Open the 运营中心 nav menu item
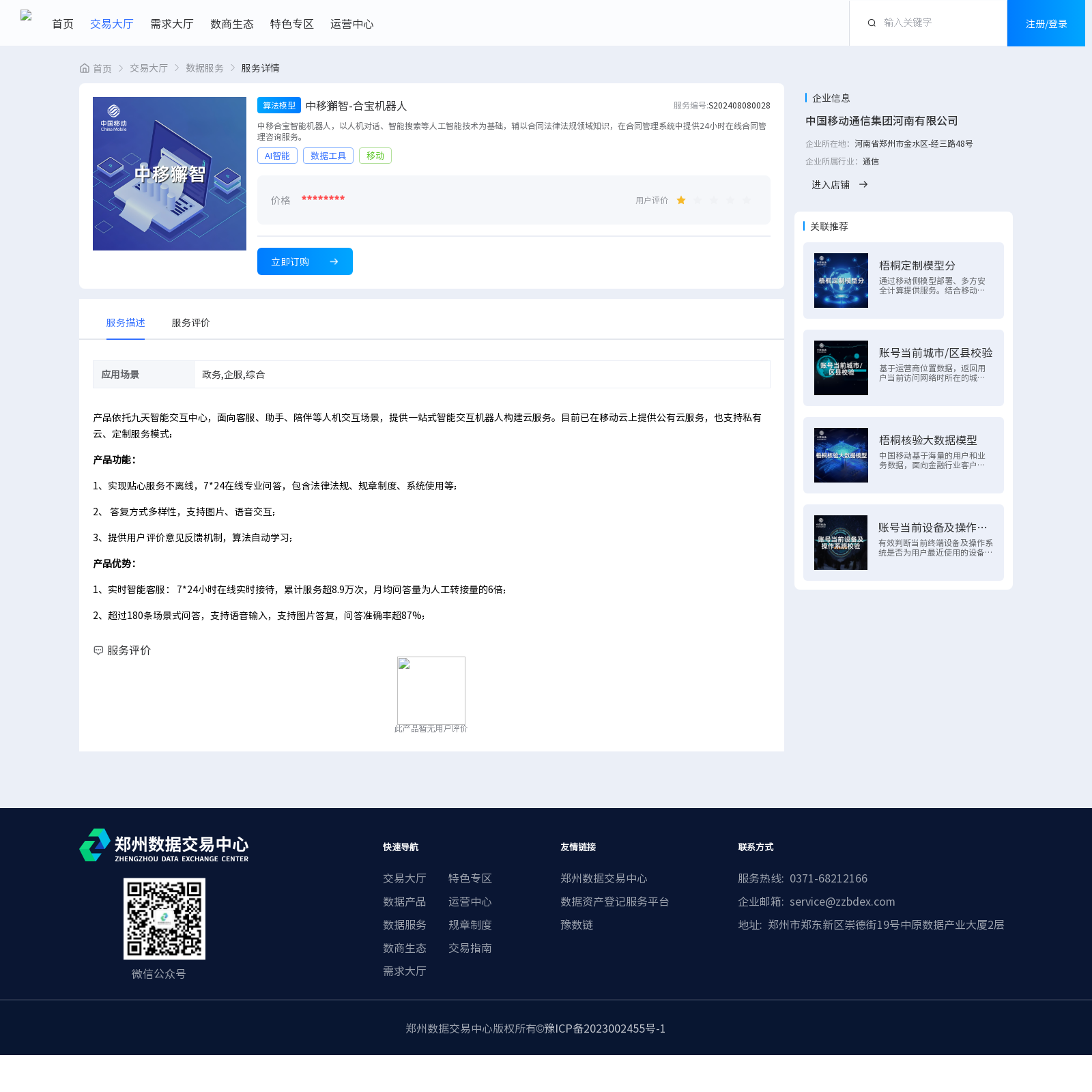Image resolution: width=1092 pixels, height=1092 pixels. 352,24
